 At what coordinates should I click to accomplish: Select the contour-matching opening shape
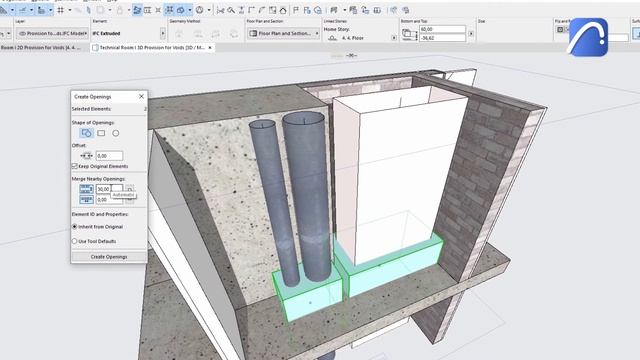[87, 133]
